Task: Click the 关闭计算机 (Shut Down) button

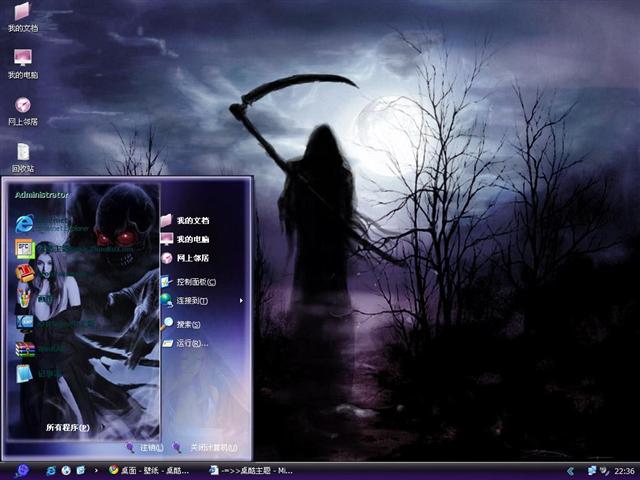Action: [205, 447]
